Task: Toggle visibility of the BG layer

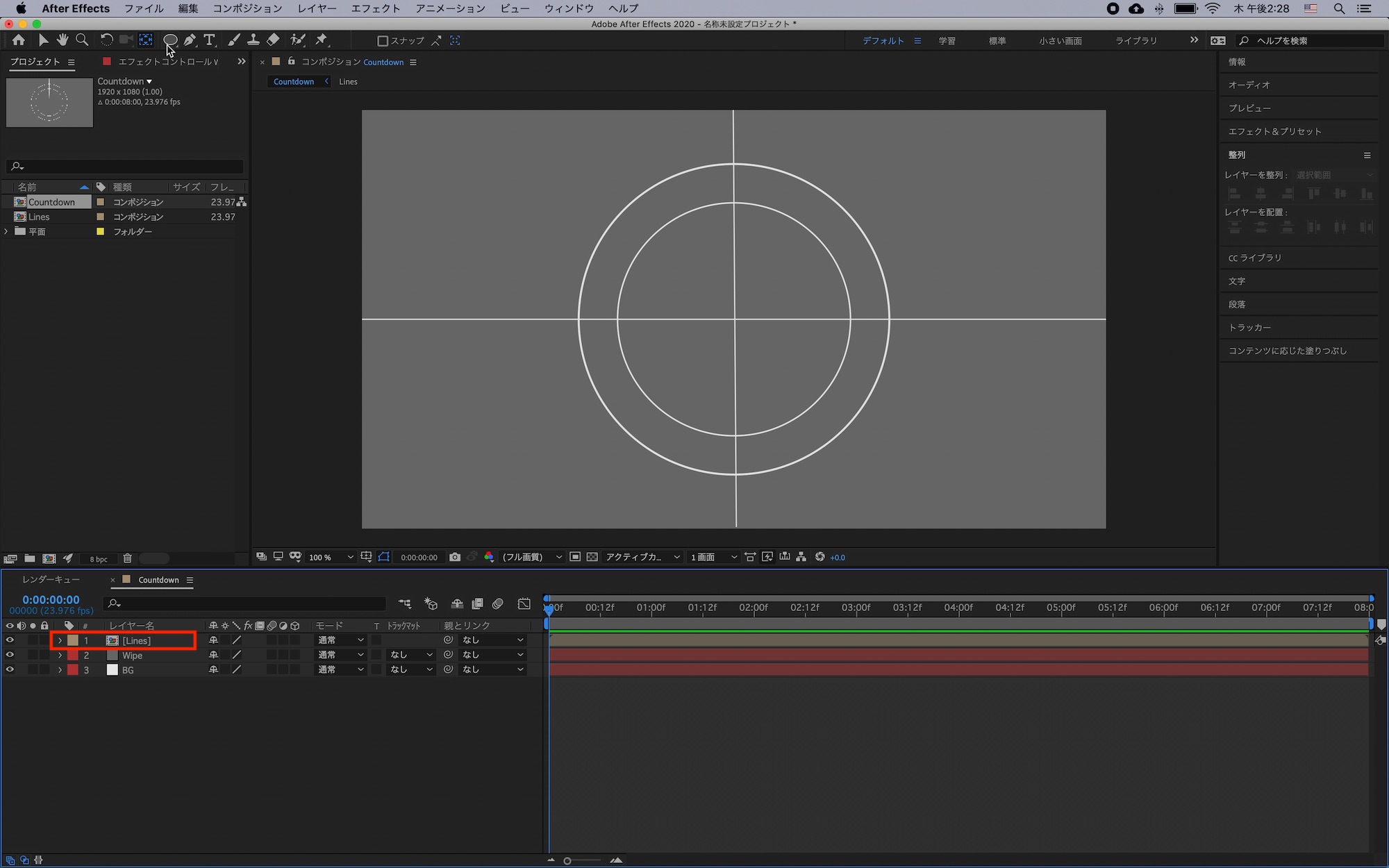Action: [10, 669]
